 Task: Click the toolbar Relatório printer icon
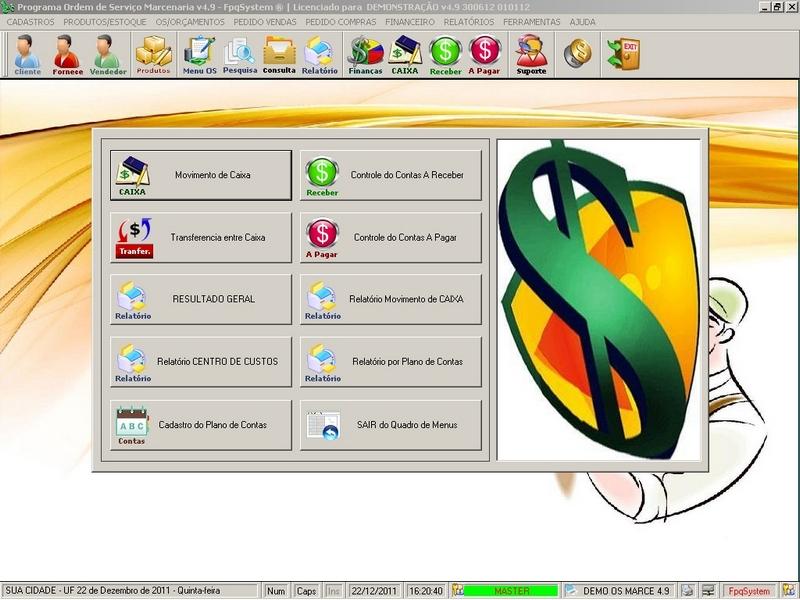319,55
